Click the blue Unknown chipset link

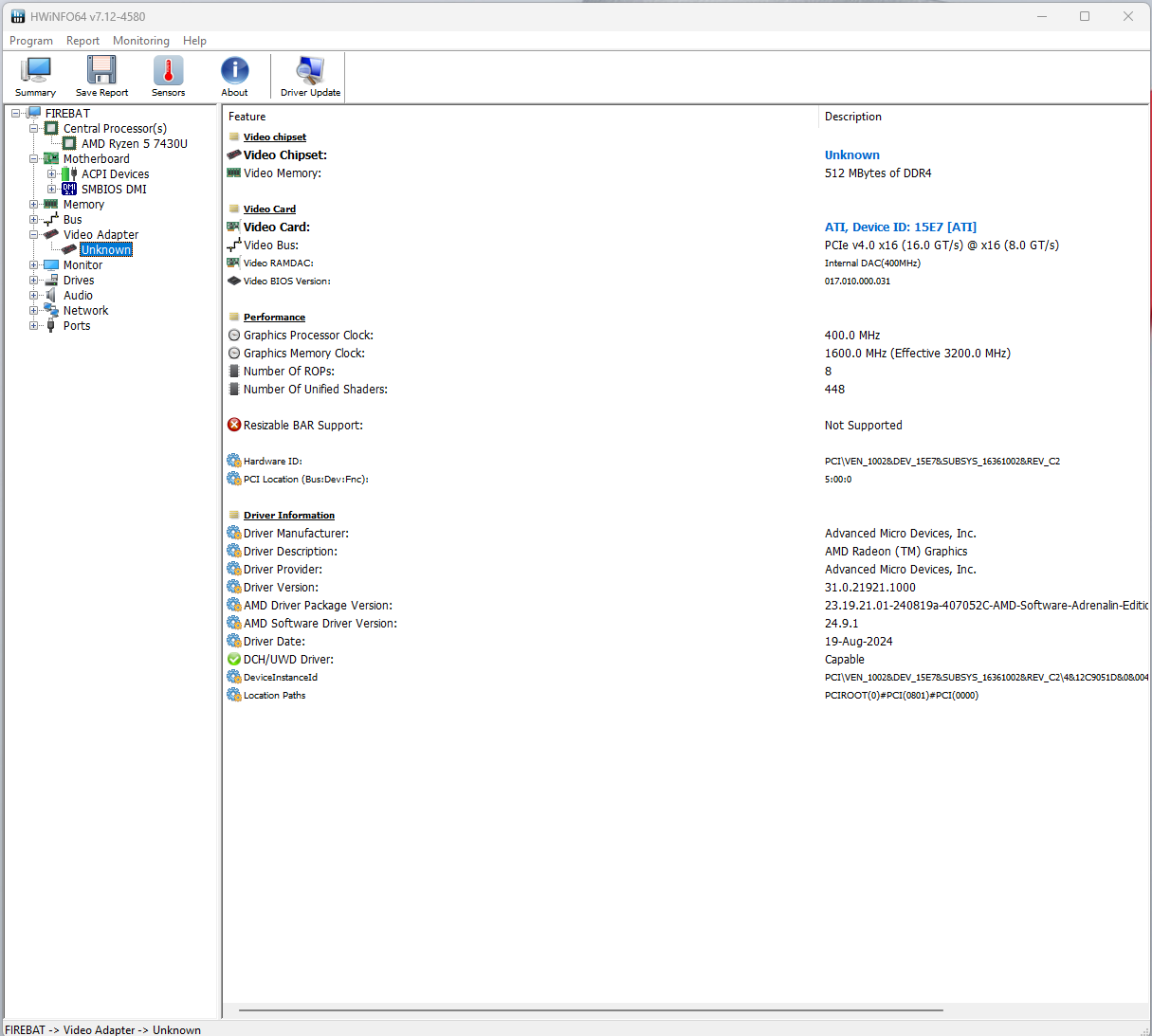[851, 155]
